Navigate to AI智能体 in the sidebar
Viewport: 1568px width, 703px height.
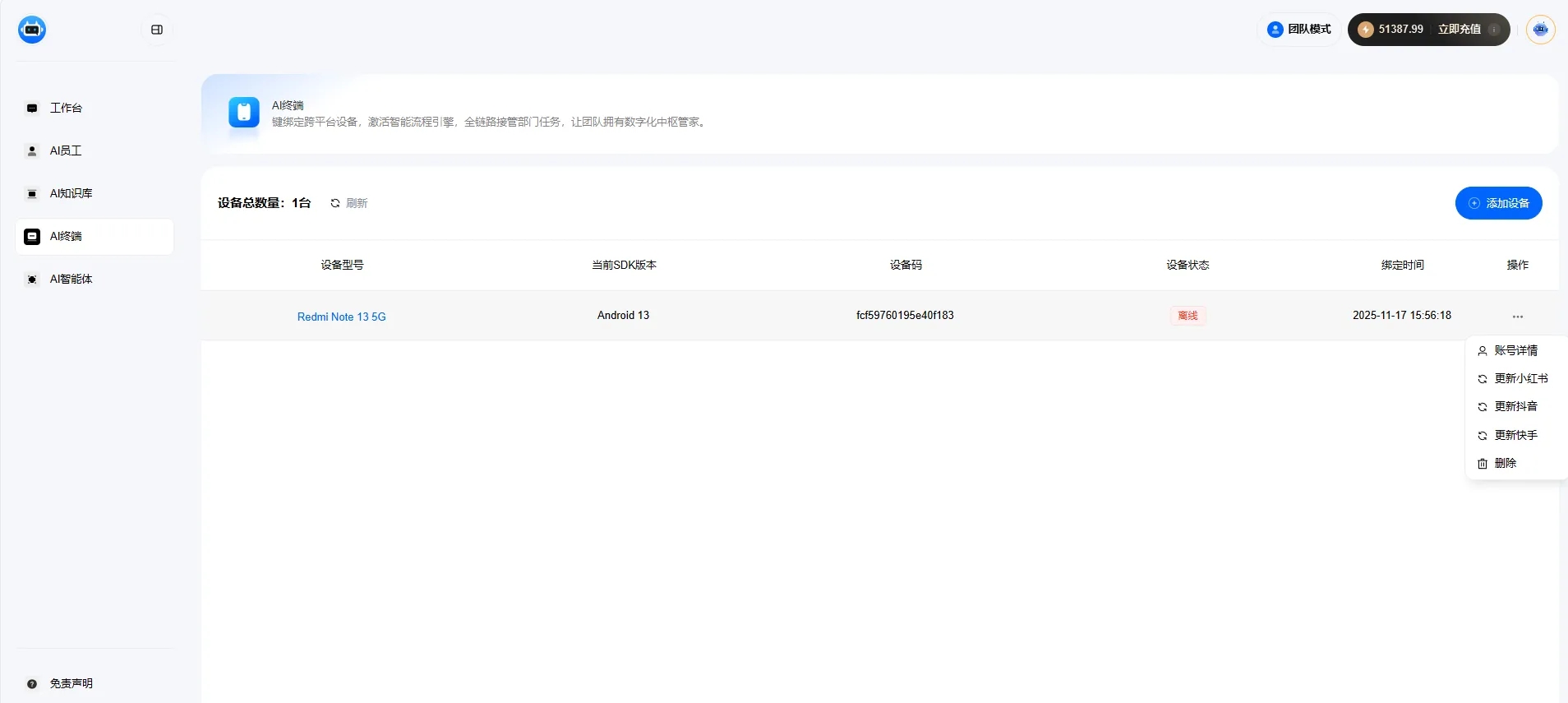point(71,279)
